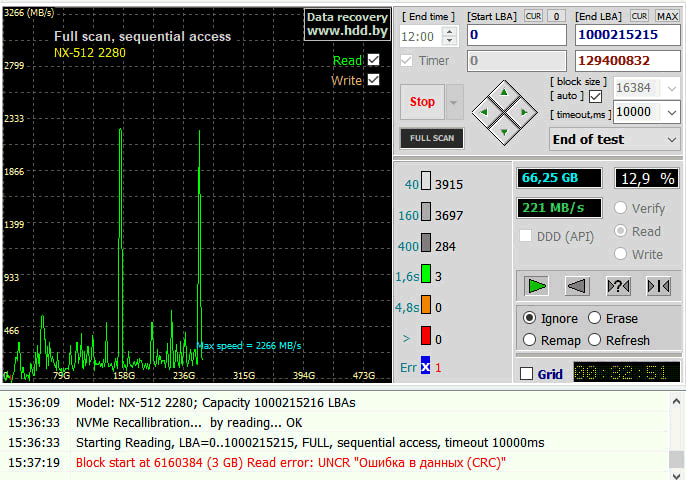Click the forward scan direction play icon
The image size is (686, 480).
537,286
